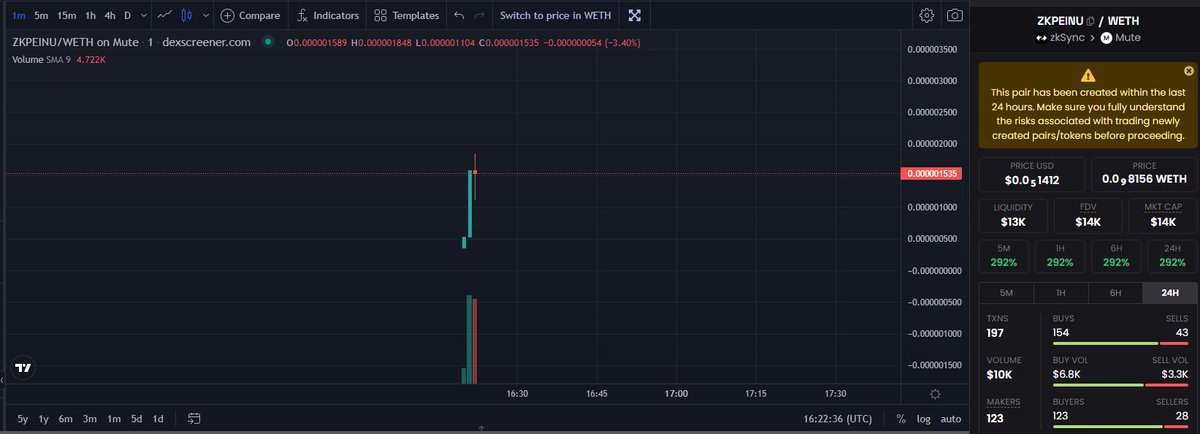Choose the candlestick chart style icon
The width and height of the screenshot is (1200, 434).
pos(186,16)
